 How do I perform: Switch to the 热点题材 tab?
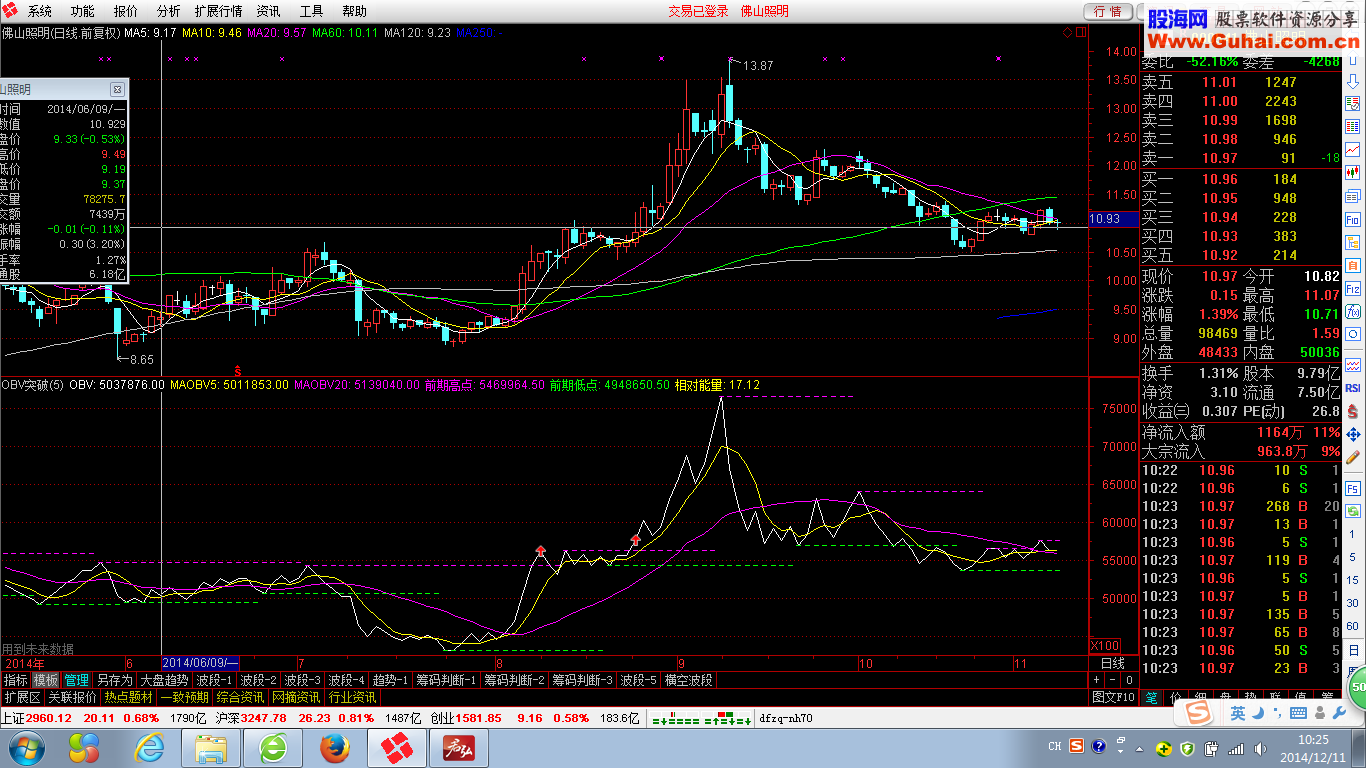tap(129, 697)
